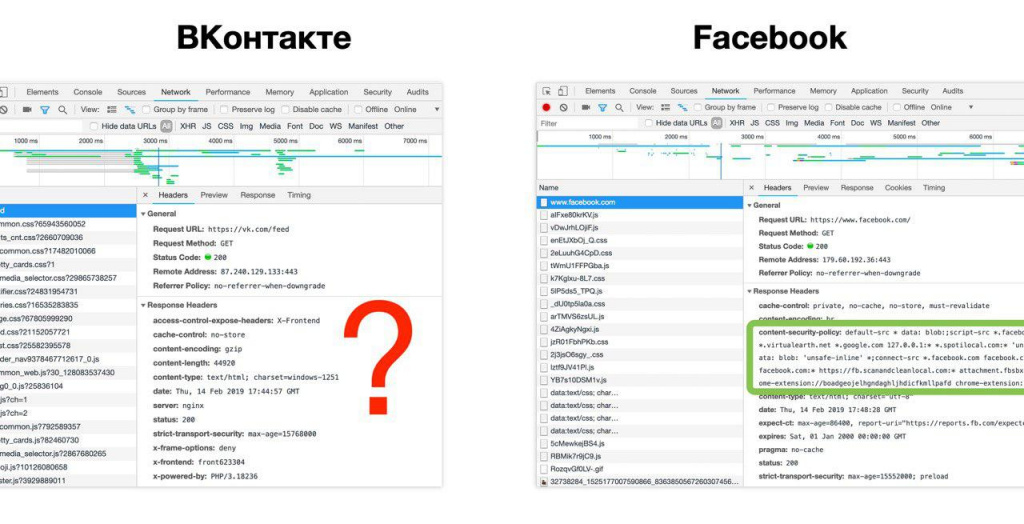1024x524 pixels.
Task: Select the All filter in Facebook DevTools
Action: click(x=717, y=123)
